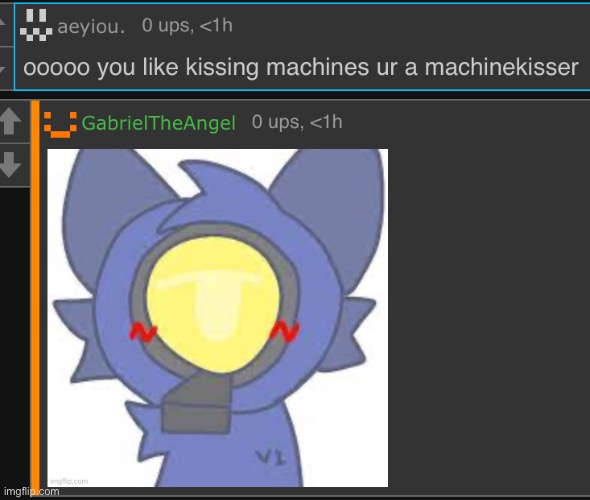Downvote the aeyiou. machinekisser comment
The image size is (590, 500).
tap(3, 68)
